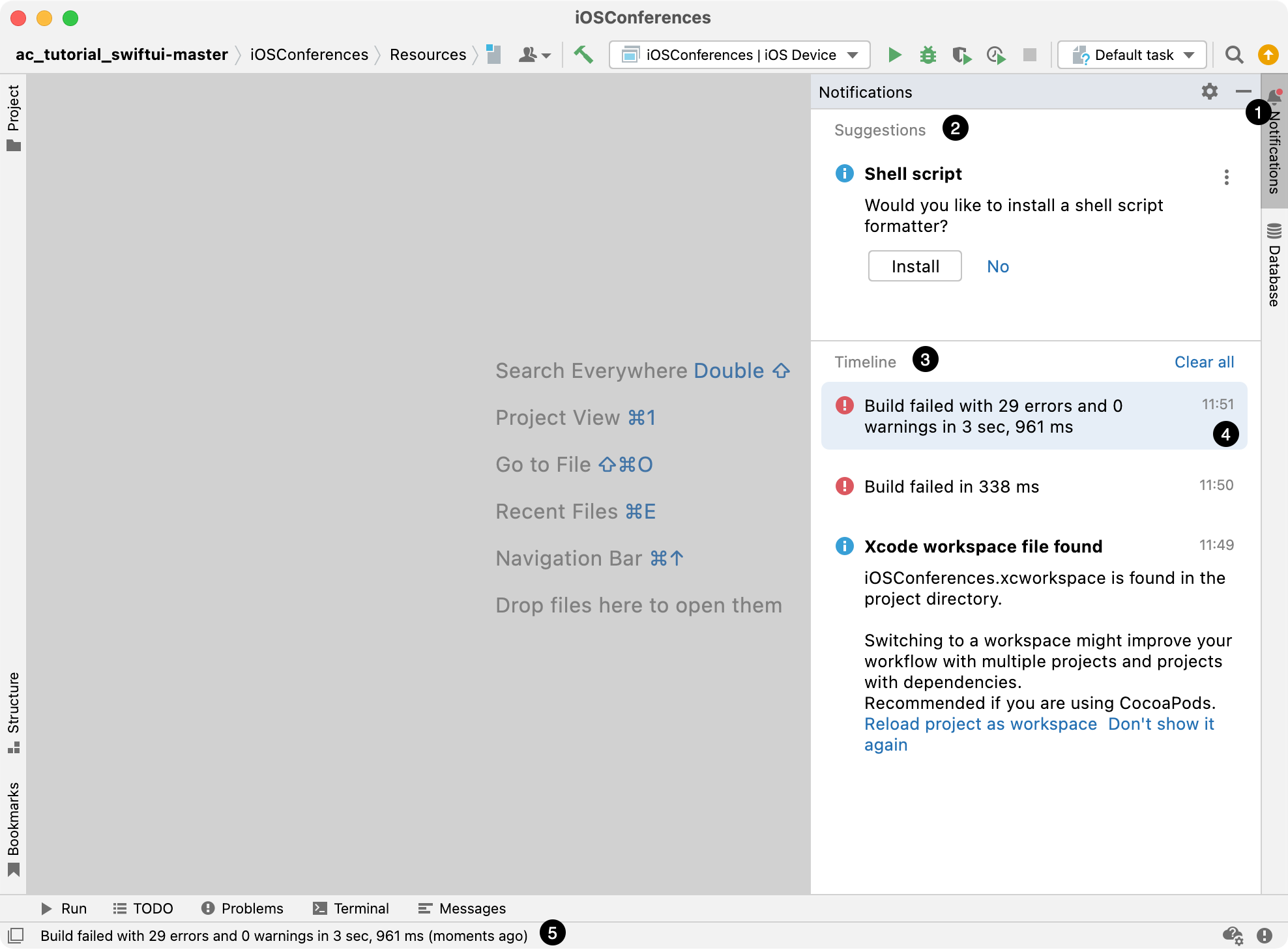This screenshot has width=1288, height=950.
Task: Click Install shell script formatter button
Action: (x=915, y=266)
